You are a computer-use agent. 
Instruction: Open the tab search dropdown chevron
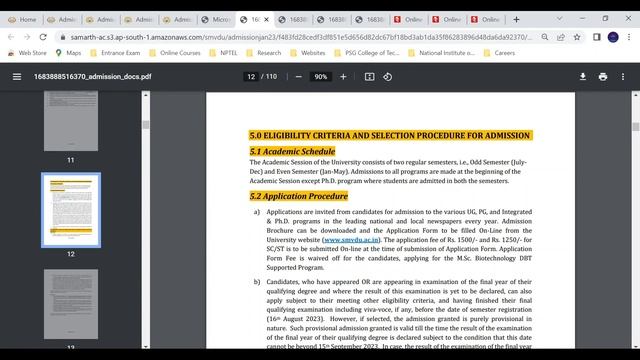559,19
